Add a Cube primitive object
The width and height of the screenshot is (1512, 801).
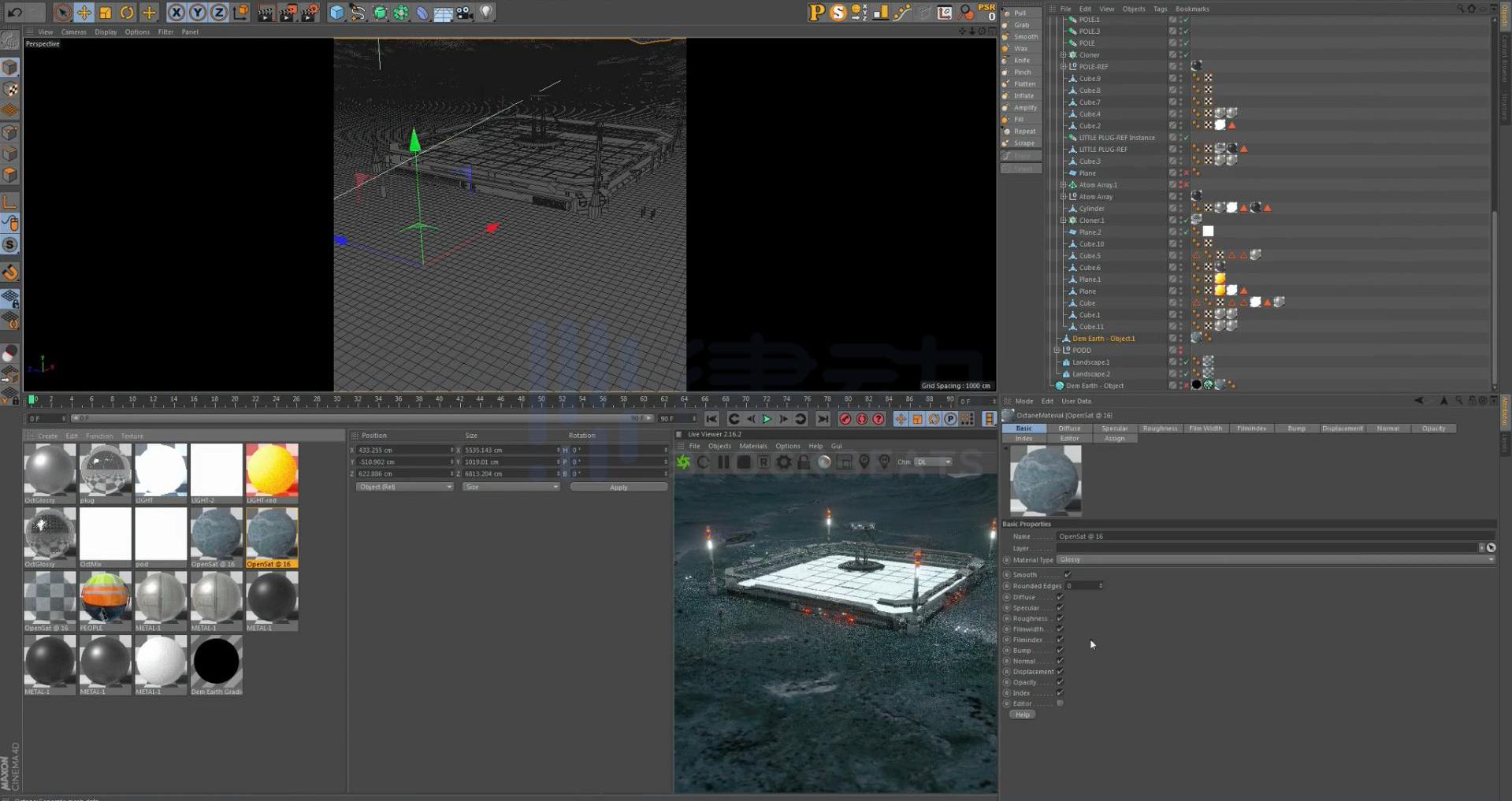coord(336,13)
